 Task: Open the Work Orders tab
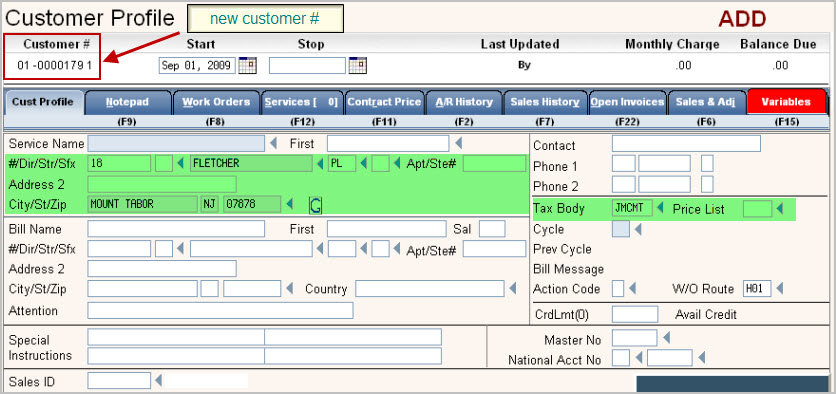(x=216, y=102)
